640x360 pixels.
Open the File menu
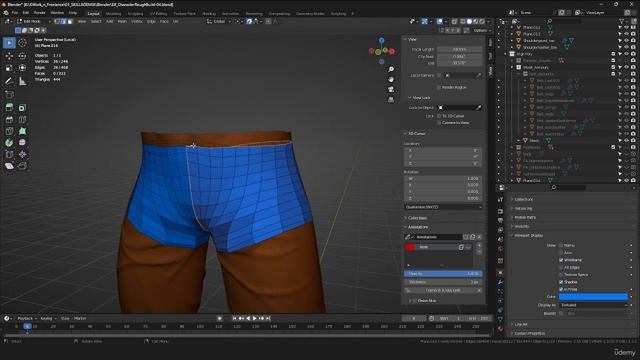(x=15, y=13)
